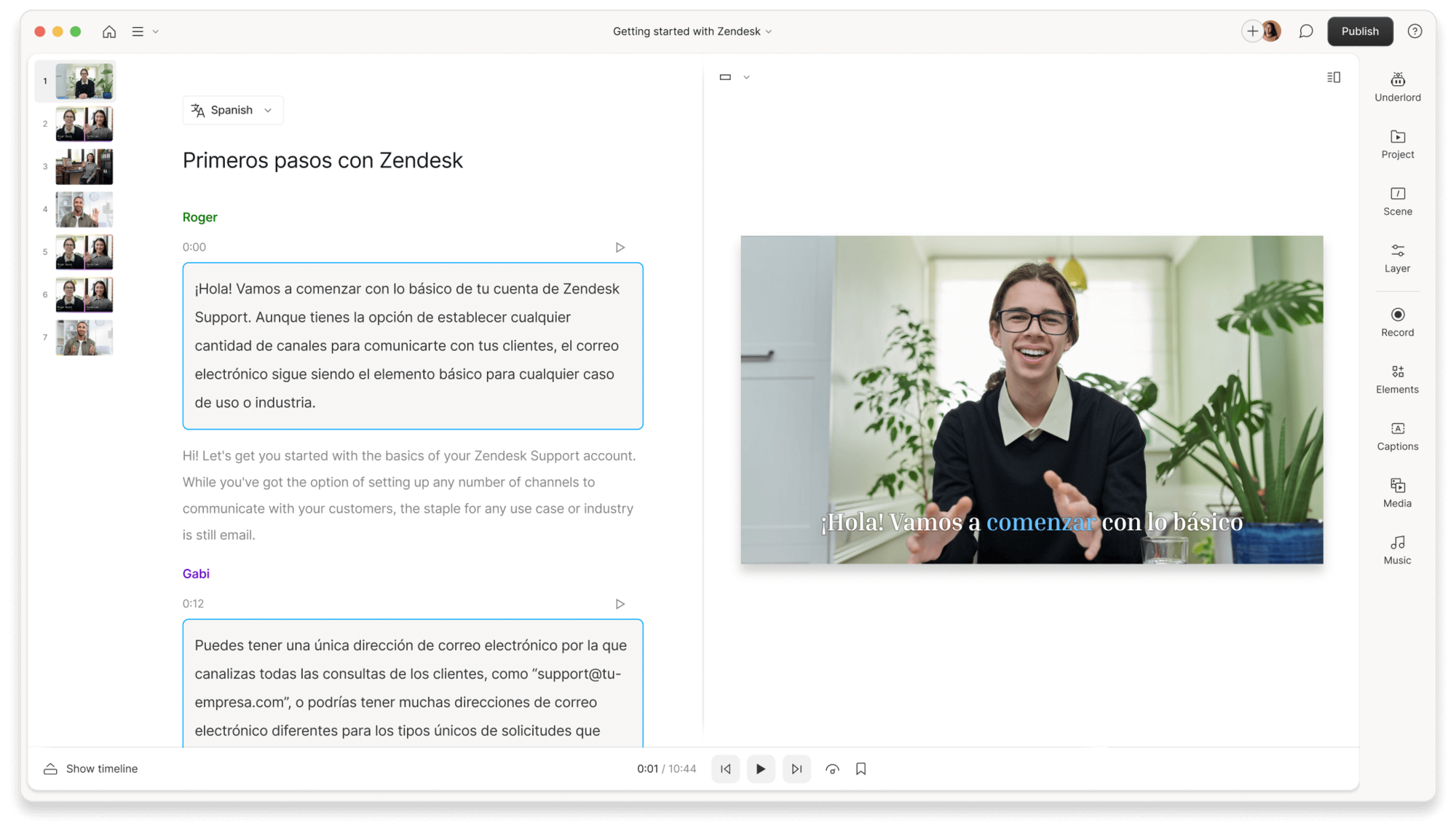Toggle the side panel layout icon
Screen dimensions: 1456x831
[1334, 77]
